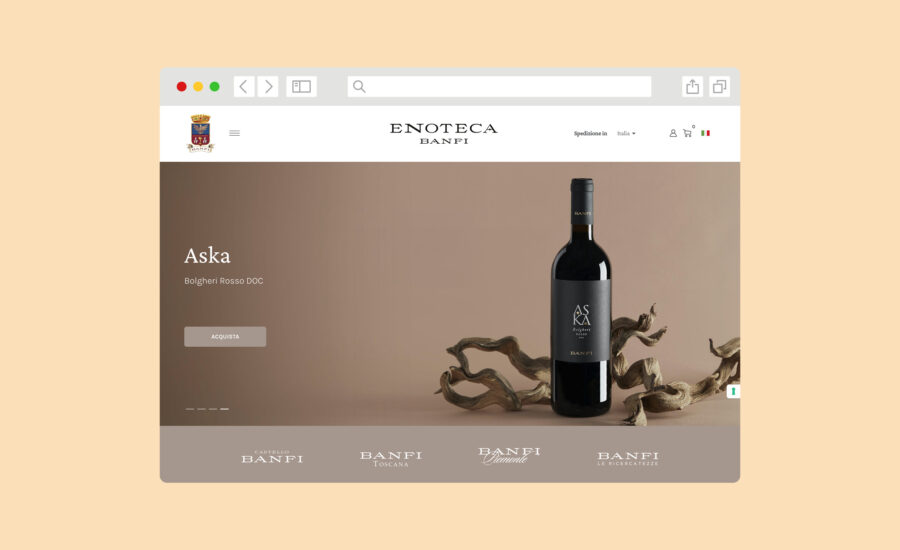
Task: Click the Banfi crest logo
Action: [200, 133]
